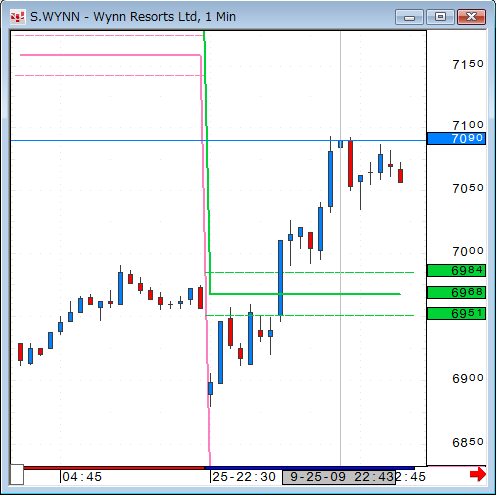Screen dimensions: 496x495
Task: Click the tall blue candle crossing 6968 line
Action: tap(280, 278)
